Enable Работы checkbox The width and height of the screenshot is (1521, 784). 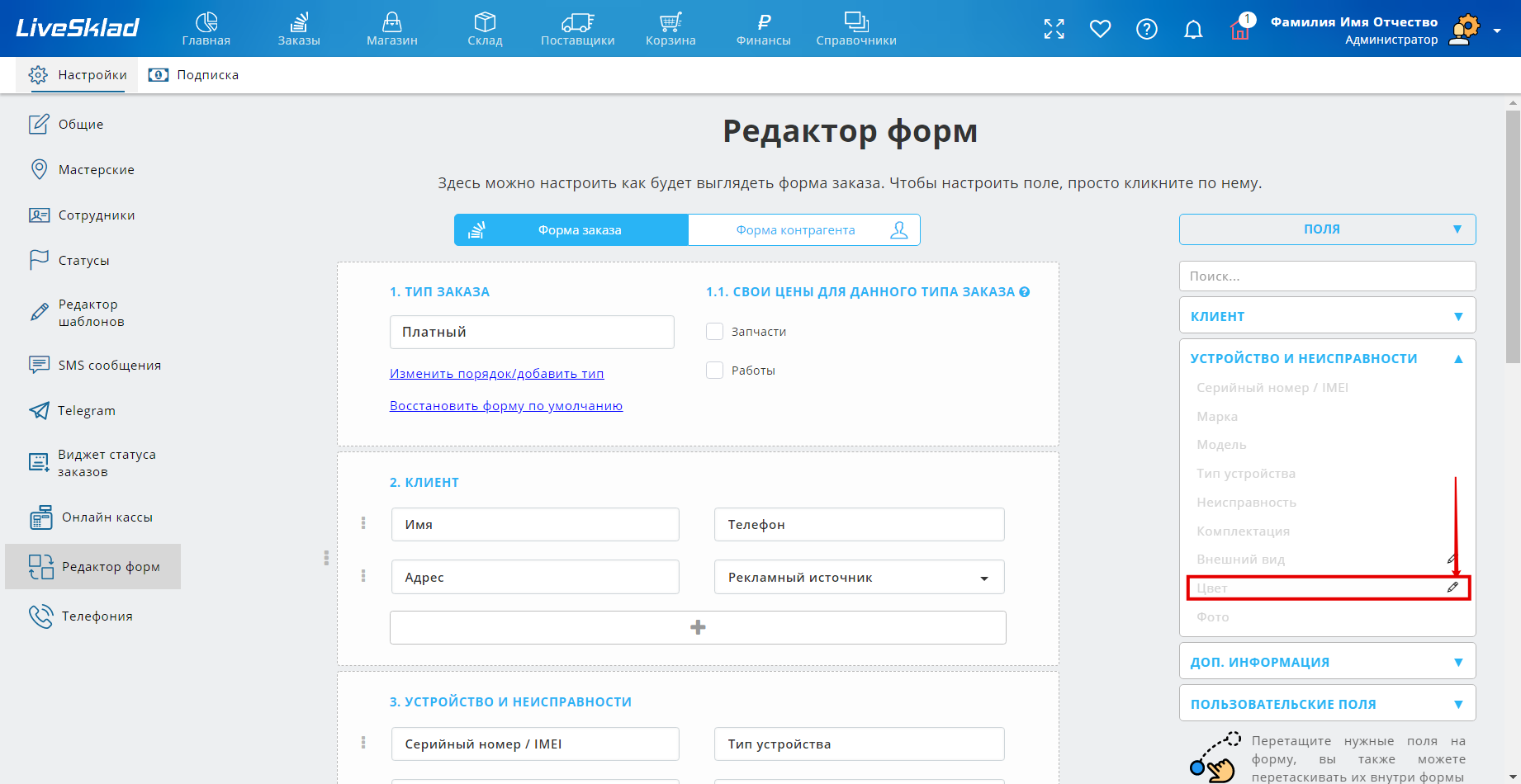pyautogui.click(x=715, y=370)
